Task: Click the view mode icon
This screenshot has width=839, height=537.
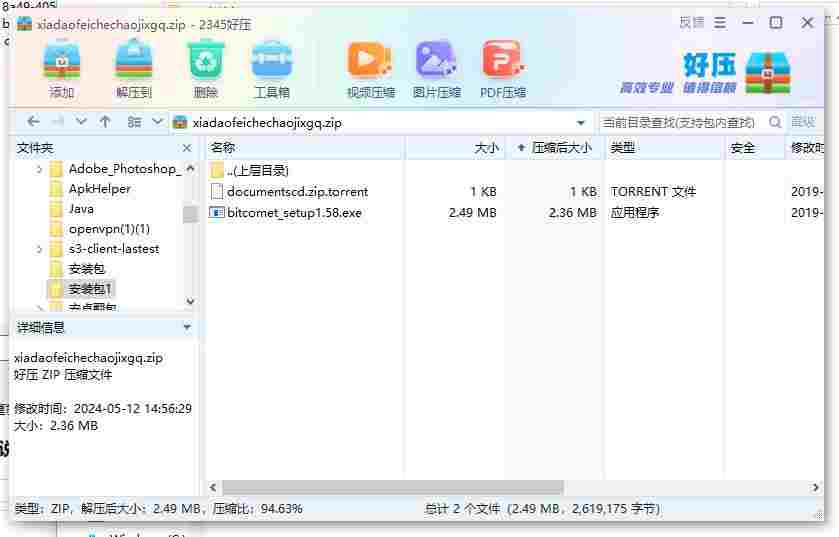Action: tap(134, 122)
